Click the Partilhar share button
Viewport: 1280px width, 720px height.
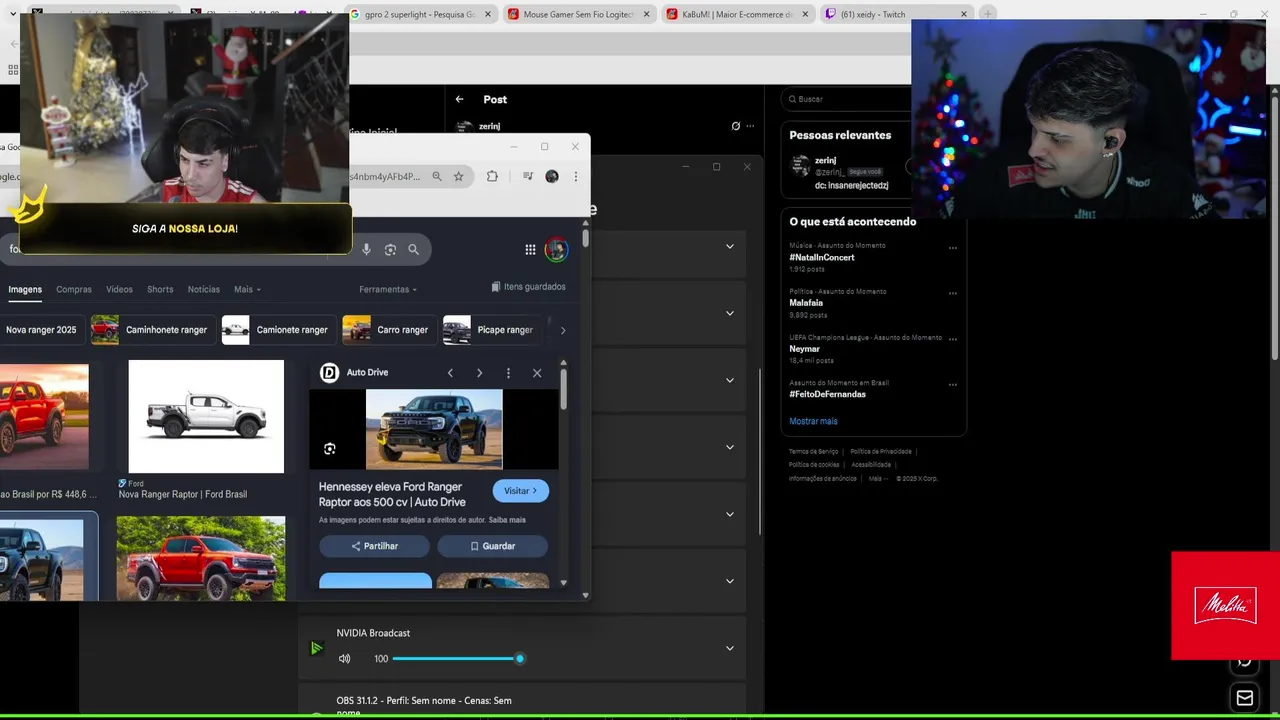coord(374,546)
